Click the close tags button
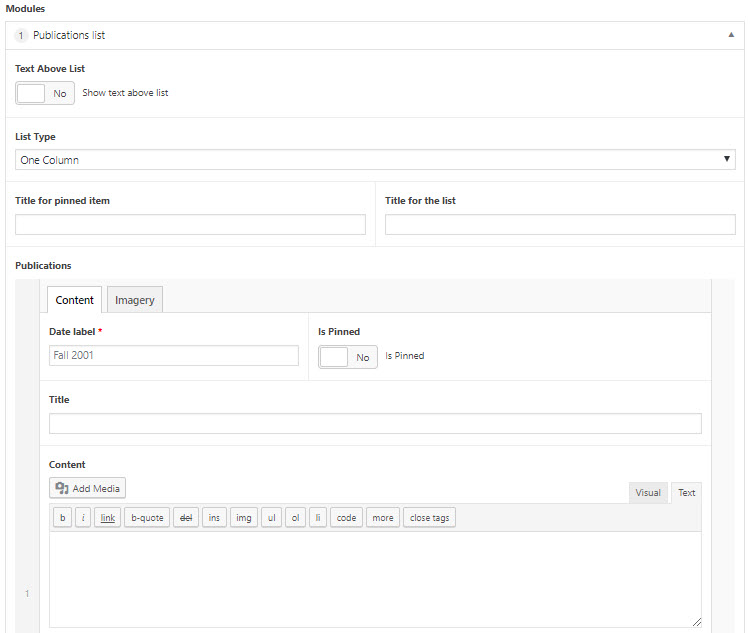The width and height of the screenshot is (750, 633). (x=429, y=518)
